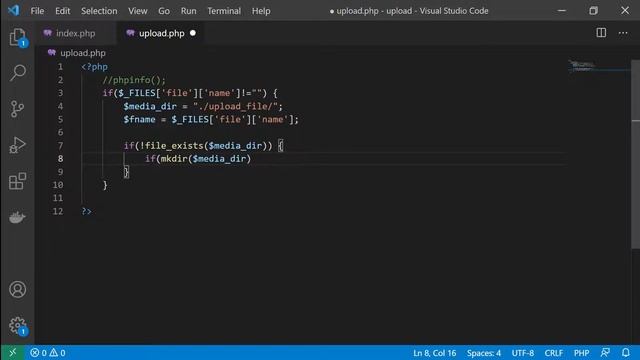
Task: Select the upload.php editor tab
Action: (x=161, y=33)
